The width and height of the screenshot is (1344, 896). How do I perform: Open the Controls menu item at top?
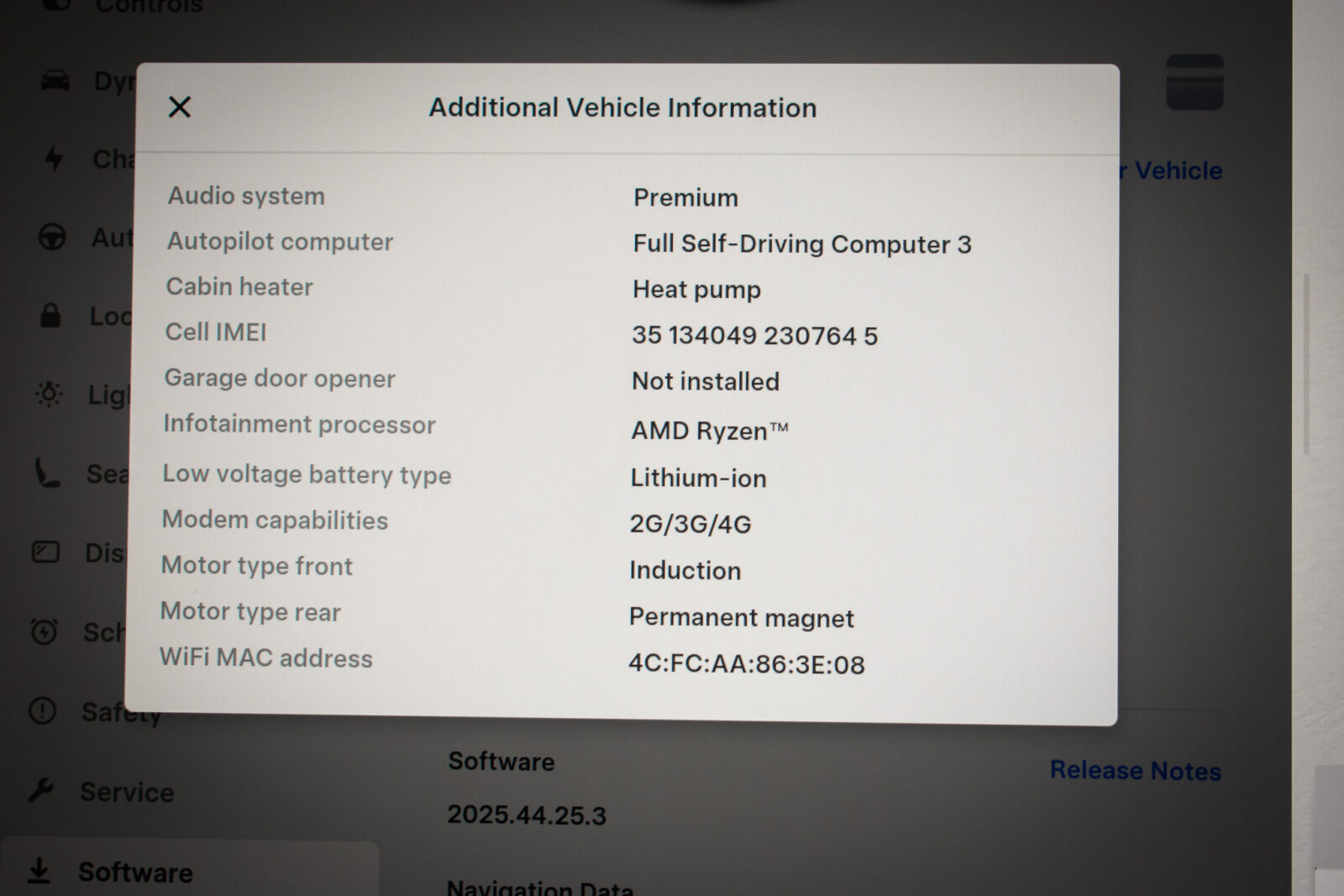coord(148,7)
